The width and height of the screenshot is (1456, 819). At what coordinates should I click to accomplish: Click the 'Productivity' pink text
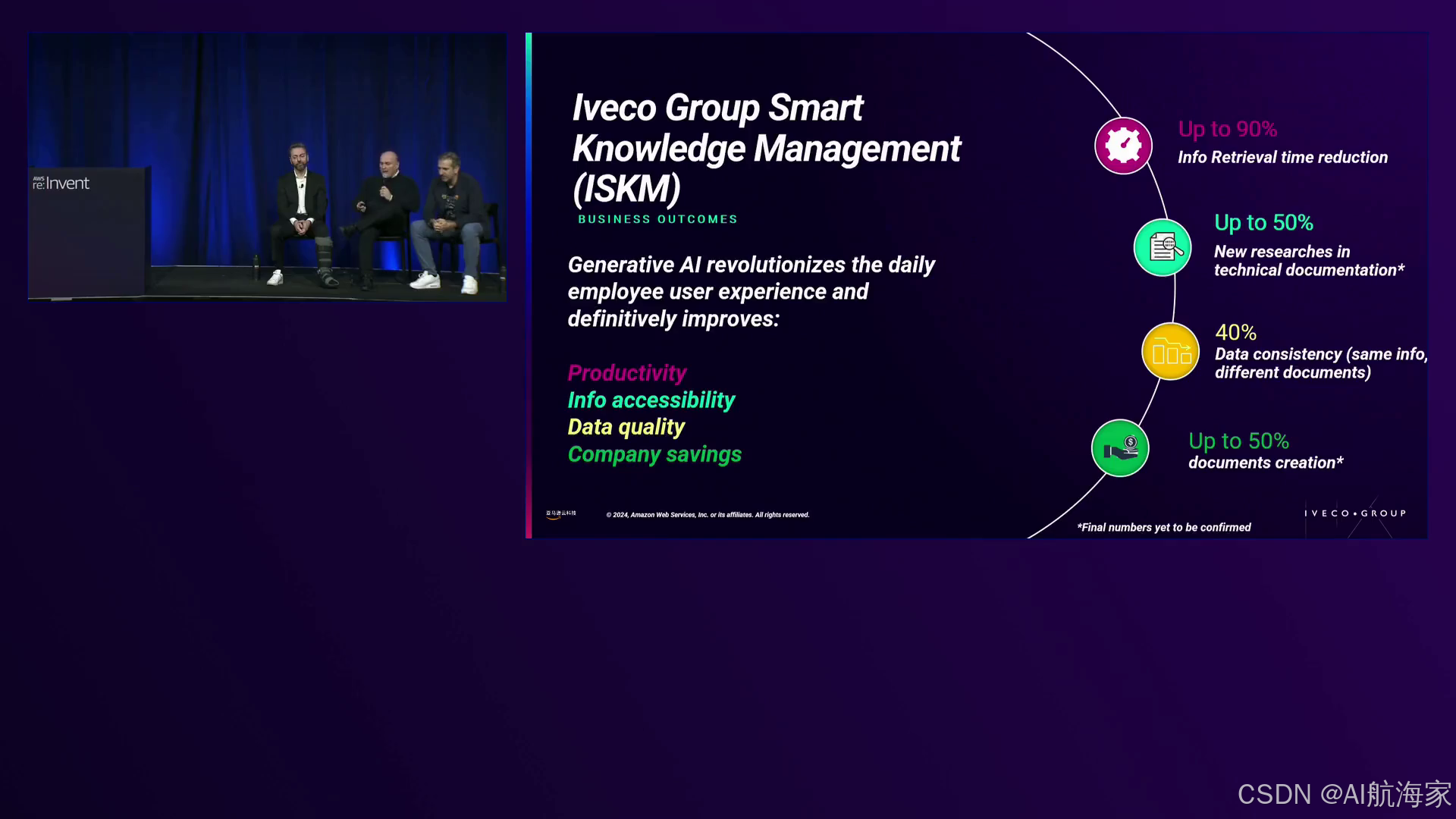pyautogui.click(x=626, y=373)
